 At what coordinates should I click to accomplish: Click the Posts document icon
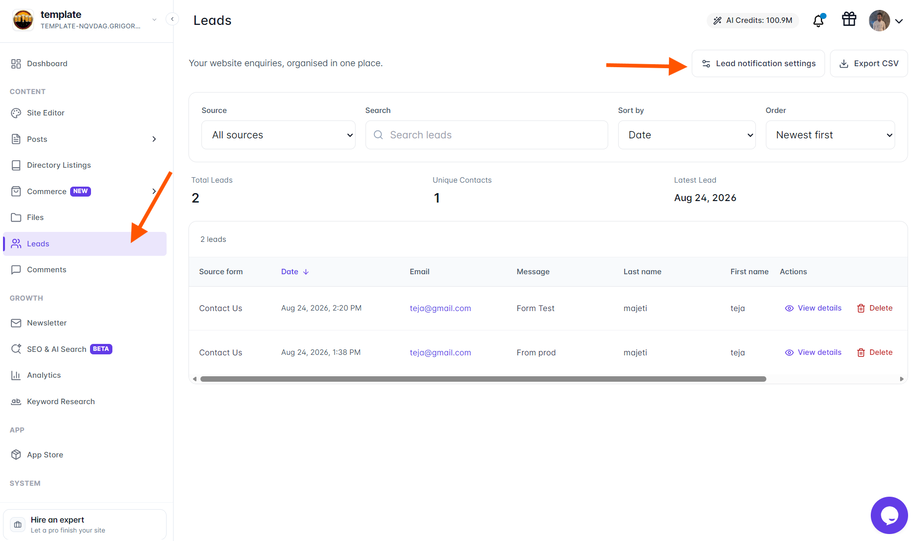[x=16, y=139]
